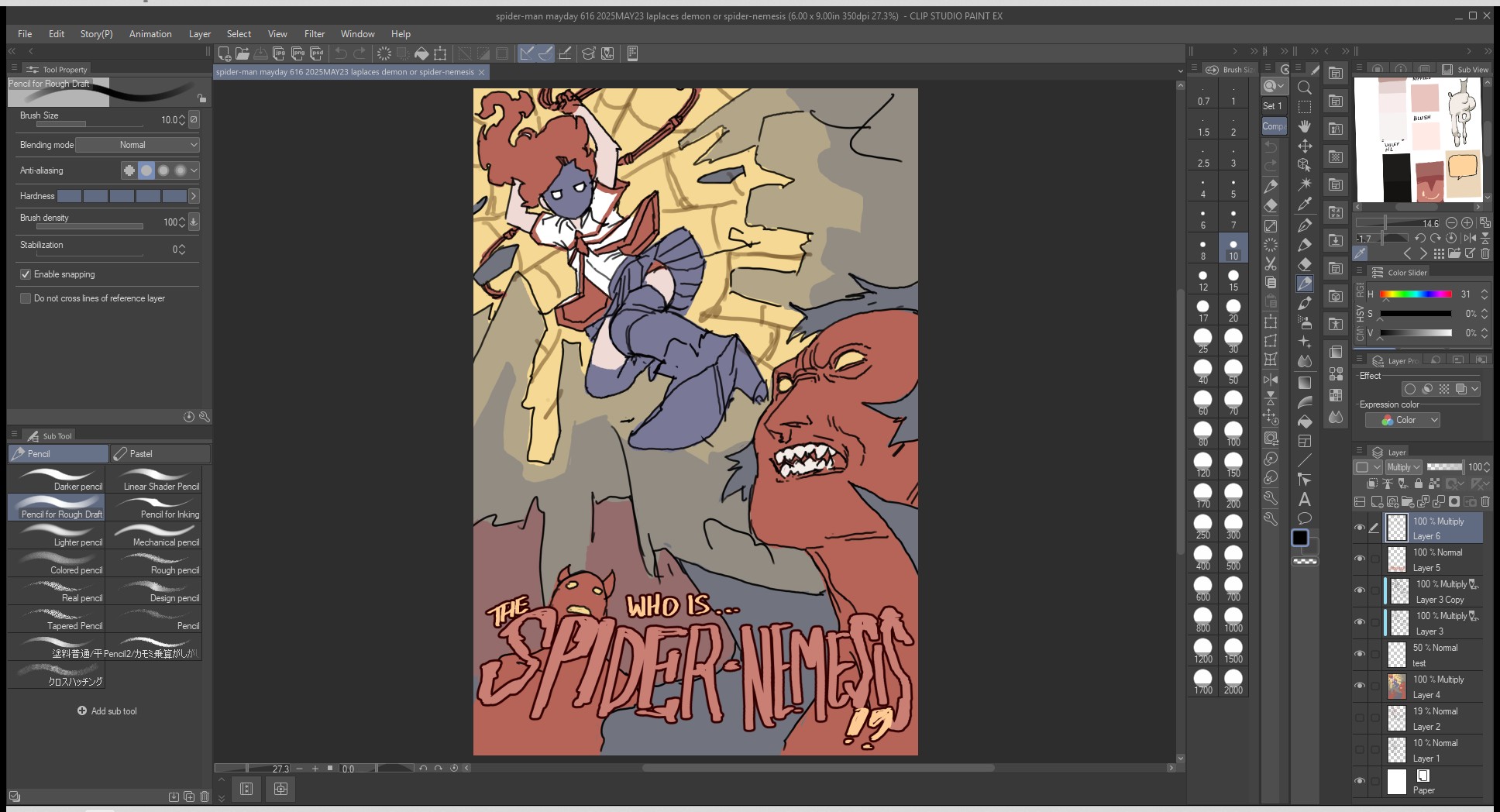Expand Hardness options arrow
Viewport: 1500px width, 812px height.
point(194,196)
